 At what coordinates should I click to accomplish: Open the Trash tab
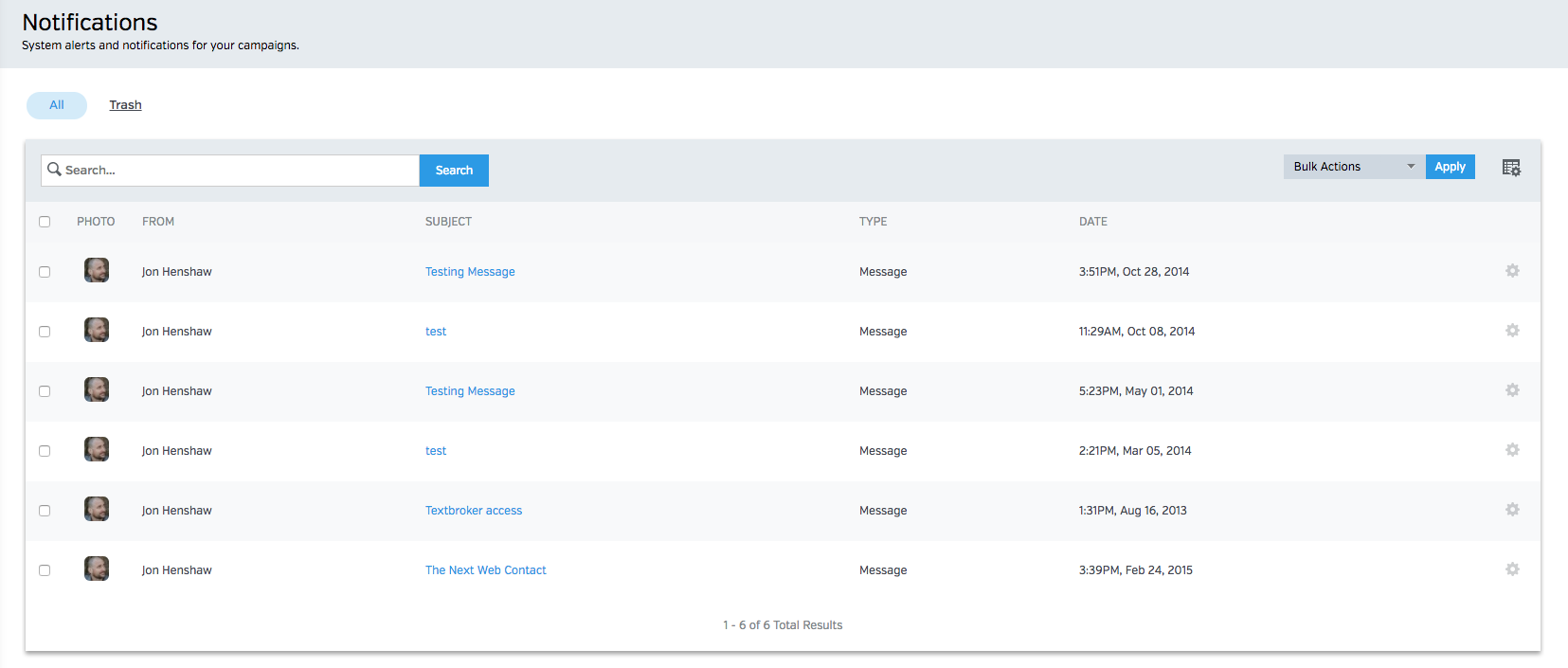[x=125, y=105]
